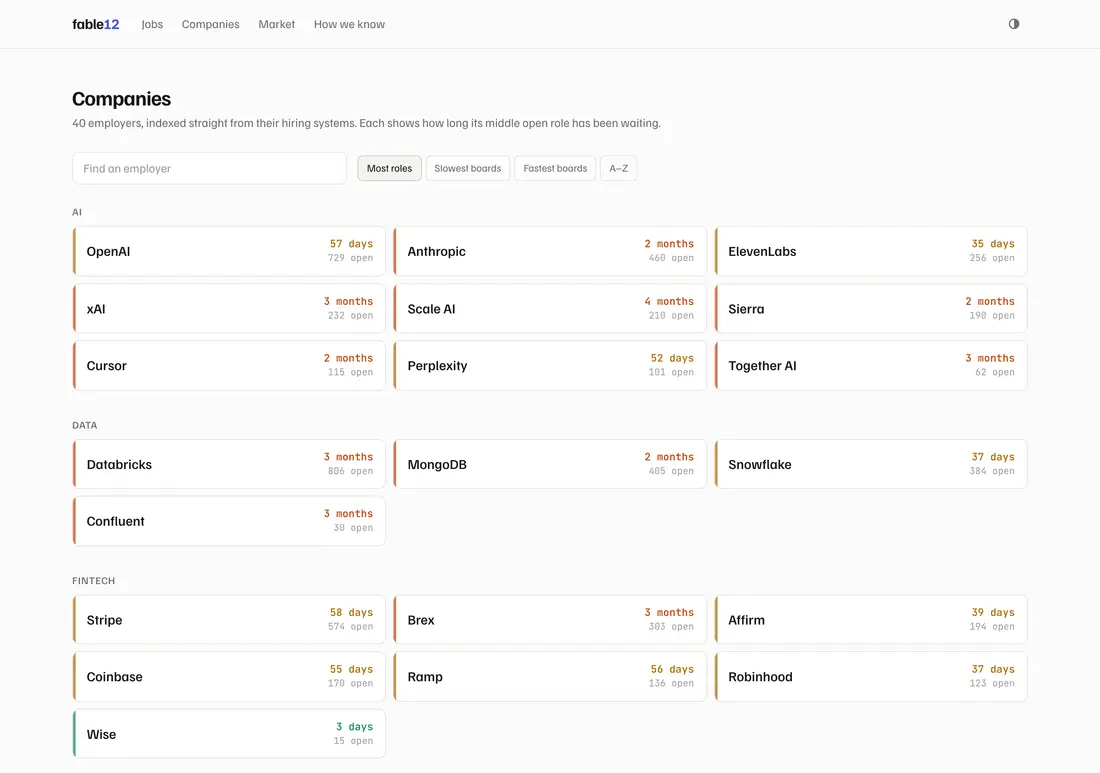Viewport: 1100px width, 773px height.
Task: Click the "303 open" count on Brex
Action: [671, 627]
